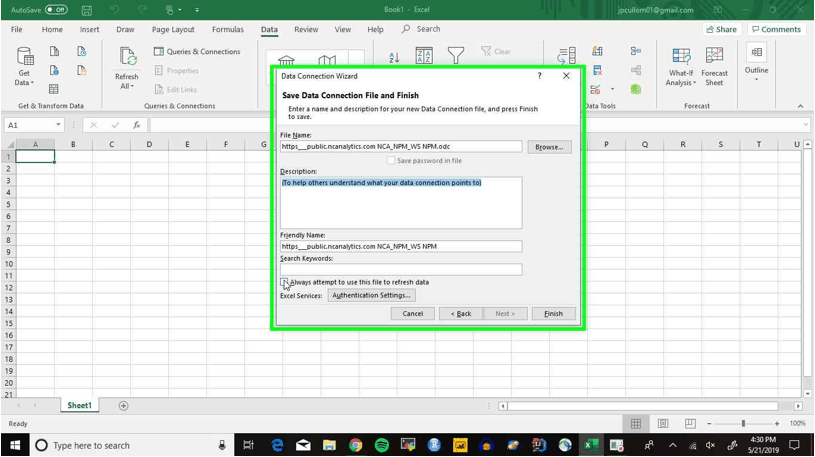The image size is (815, 457).
Task: Click the Search Keywords input field
Action: tap(401, 269)
